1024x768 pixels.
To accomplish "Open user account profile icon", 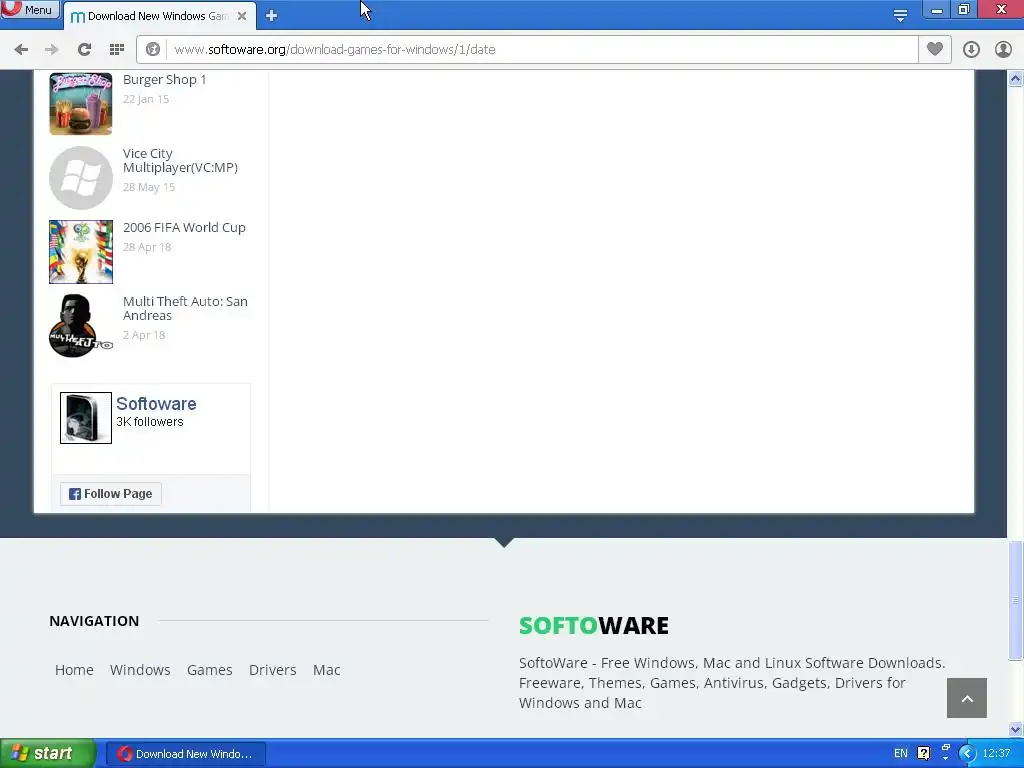I will point(1003,50).
